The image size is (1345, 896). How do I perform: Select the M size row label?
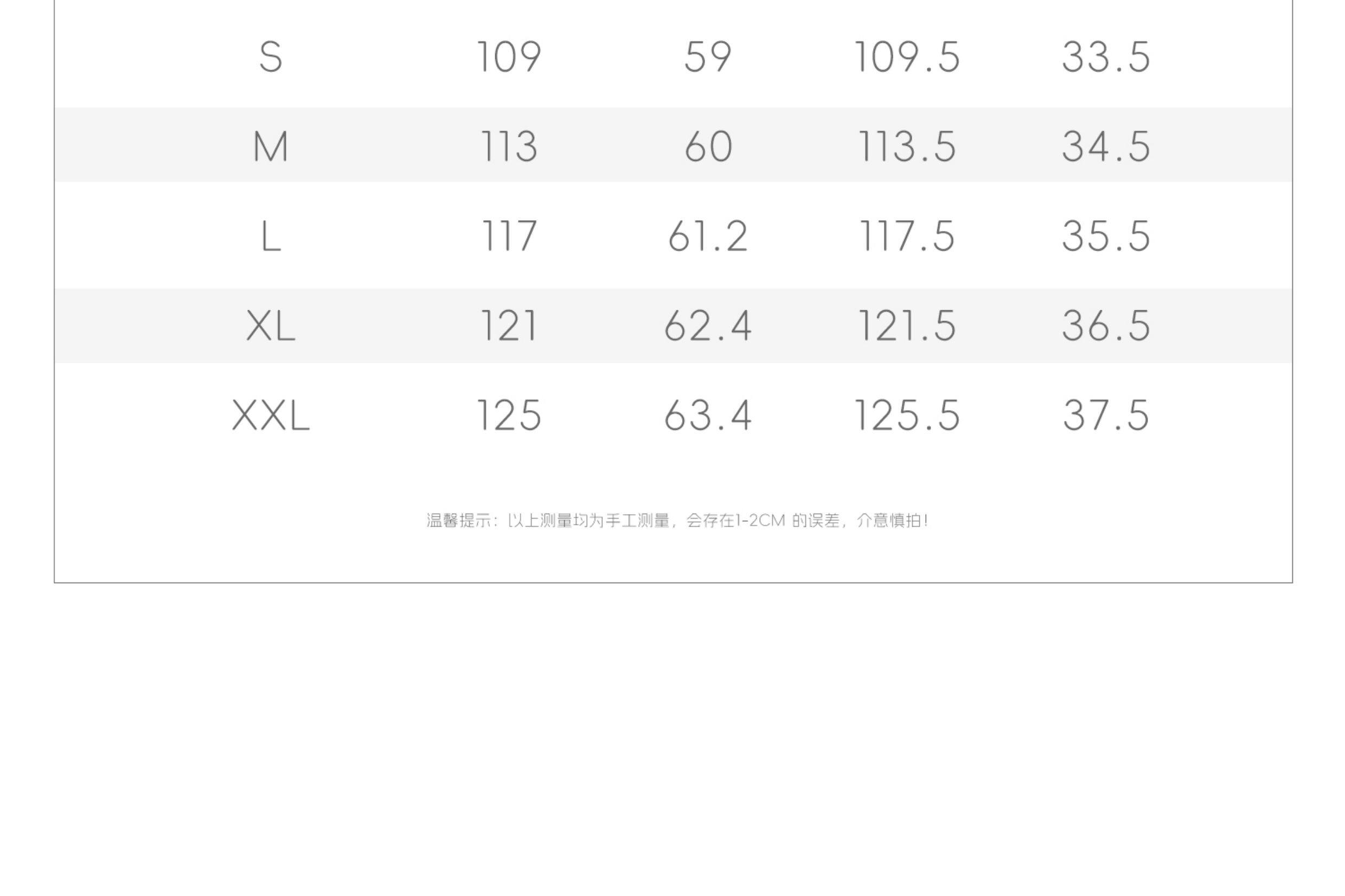click(270, 146)
